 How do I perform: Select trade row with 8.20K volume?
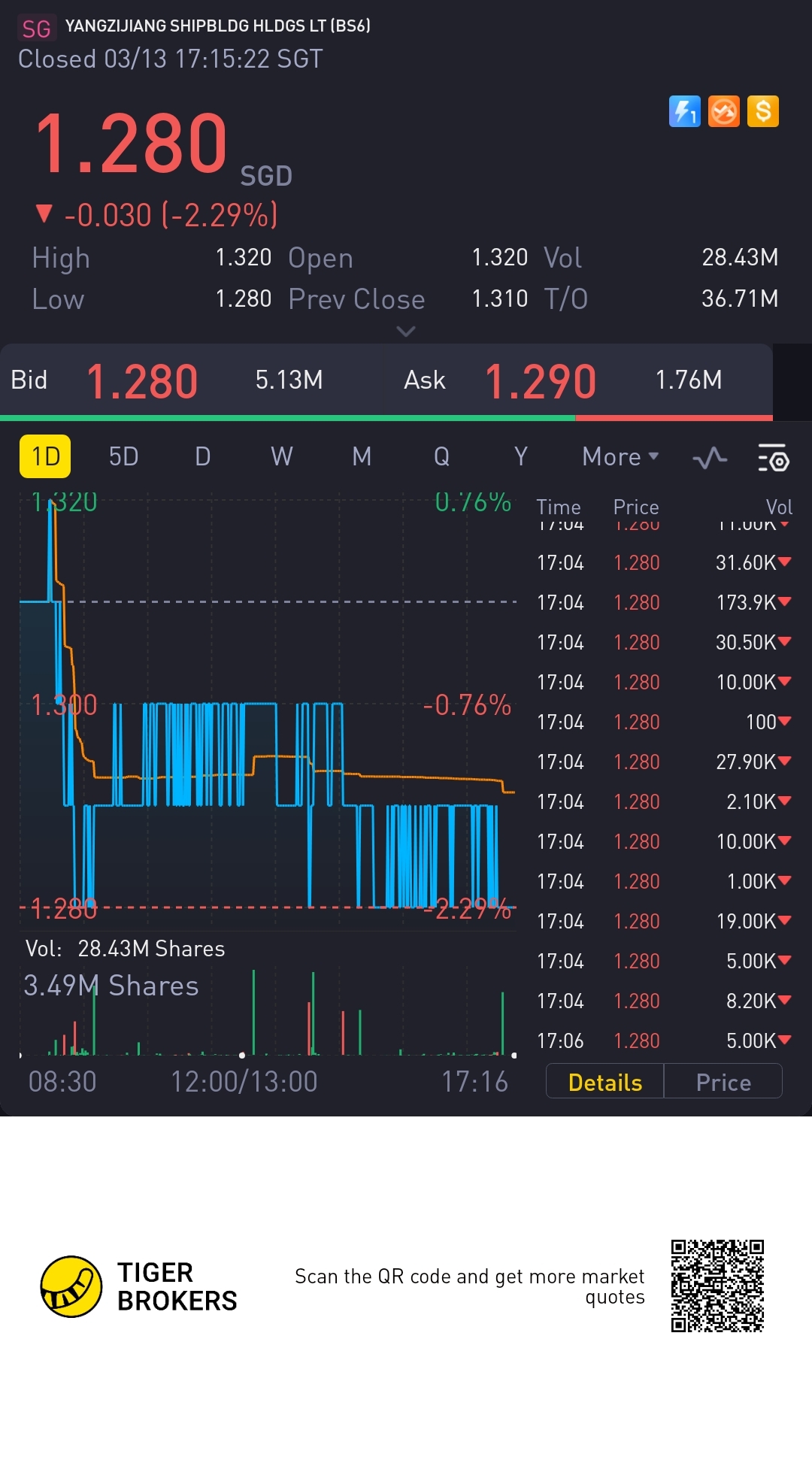(664, 1001)
